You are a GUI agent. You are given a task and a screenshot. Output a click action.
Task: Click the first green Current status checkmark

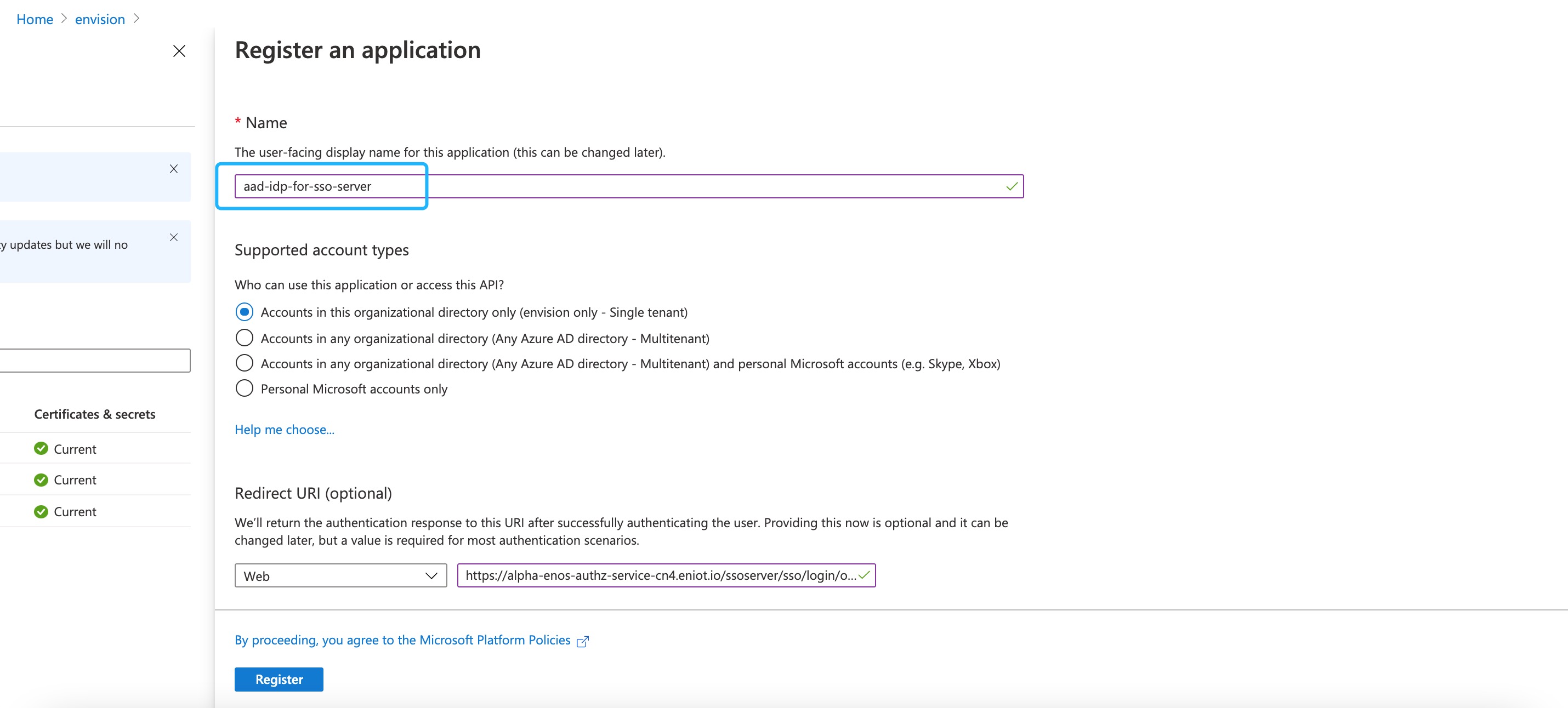41,449
